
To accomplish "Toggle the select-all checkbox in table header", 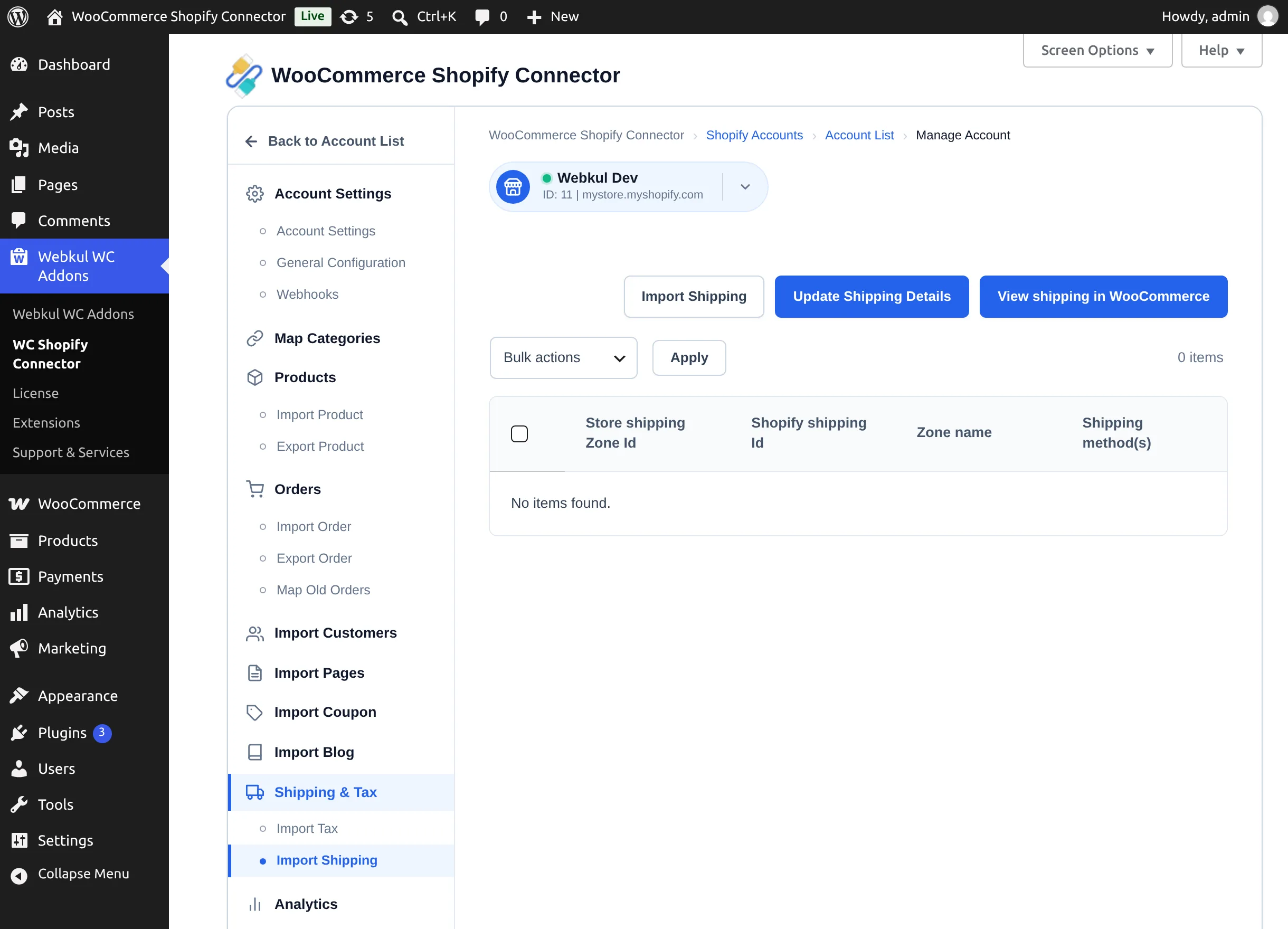I will click(519, 434).
